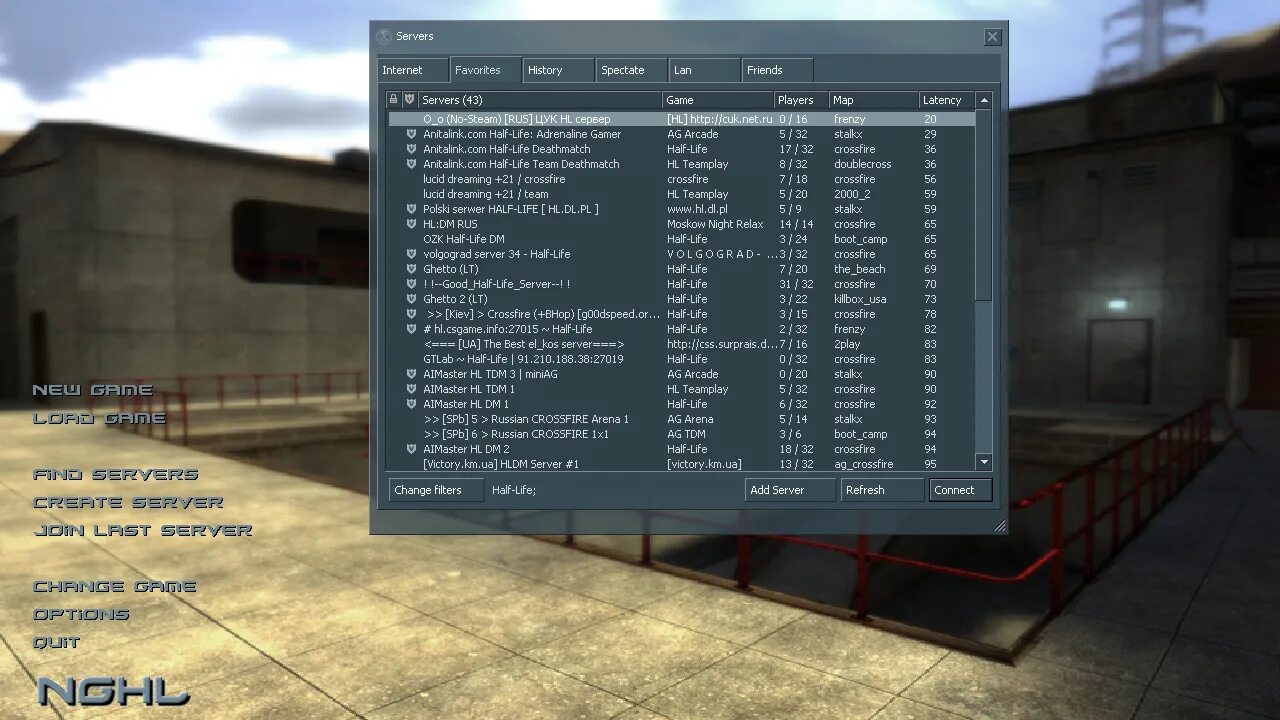Click shield icon beside AIMaster HL TDM 3
1280x720 pixels.
click(411, 374)
